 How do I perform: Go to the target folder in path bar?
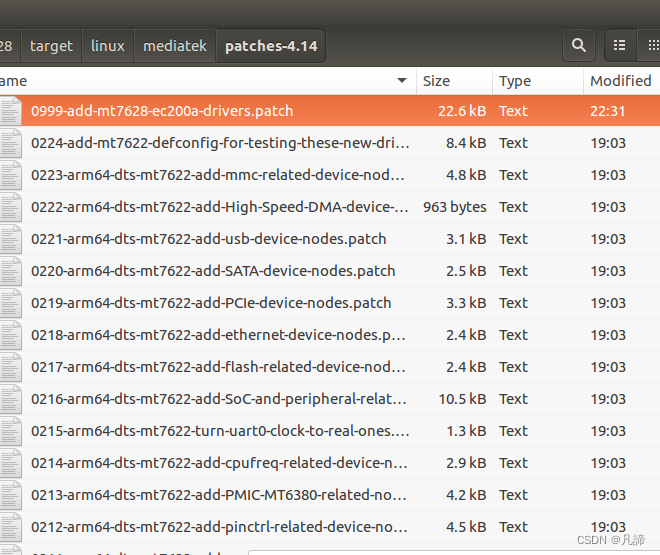click(x=51, y=45)
